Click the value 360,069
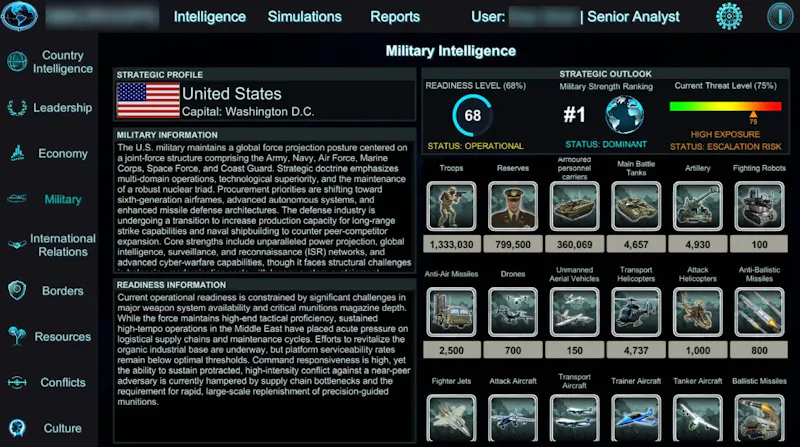The width and height of the screenshot is (800, 447). (574, 244)
